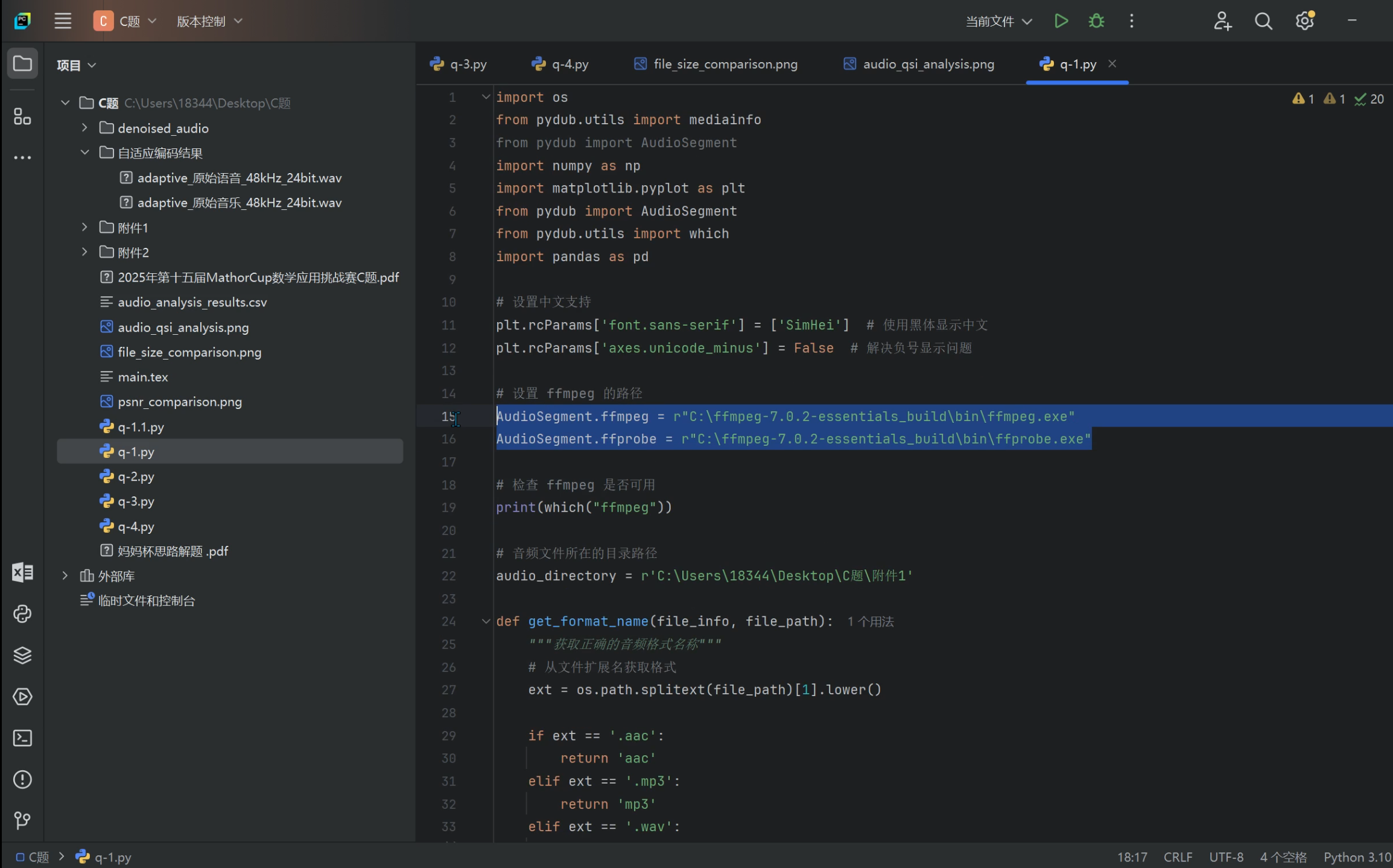This screenshot has height=868, width=1393.
Task: Expand the denoised_audio folder
Action: (84, 128)
